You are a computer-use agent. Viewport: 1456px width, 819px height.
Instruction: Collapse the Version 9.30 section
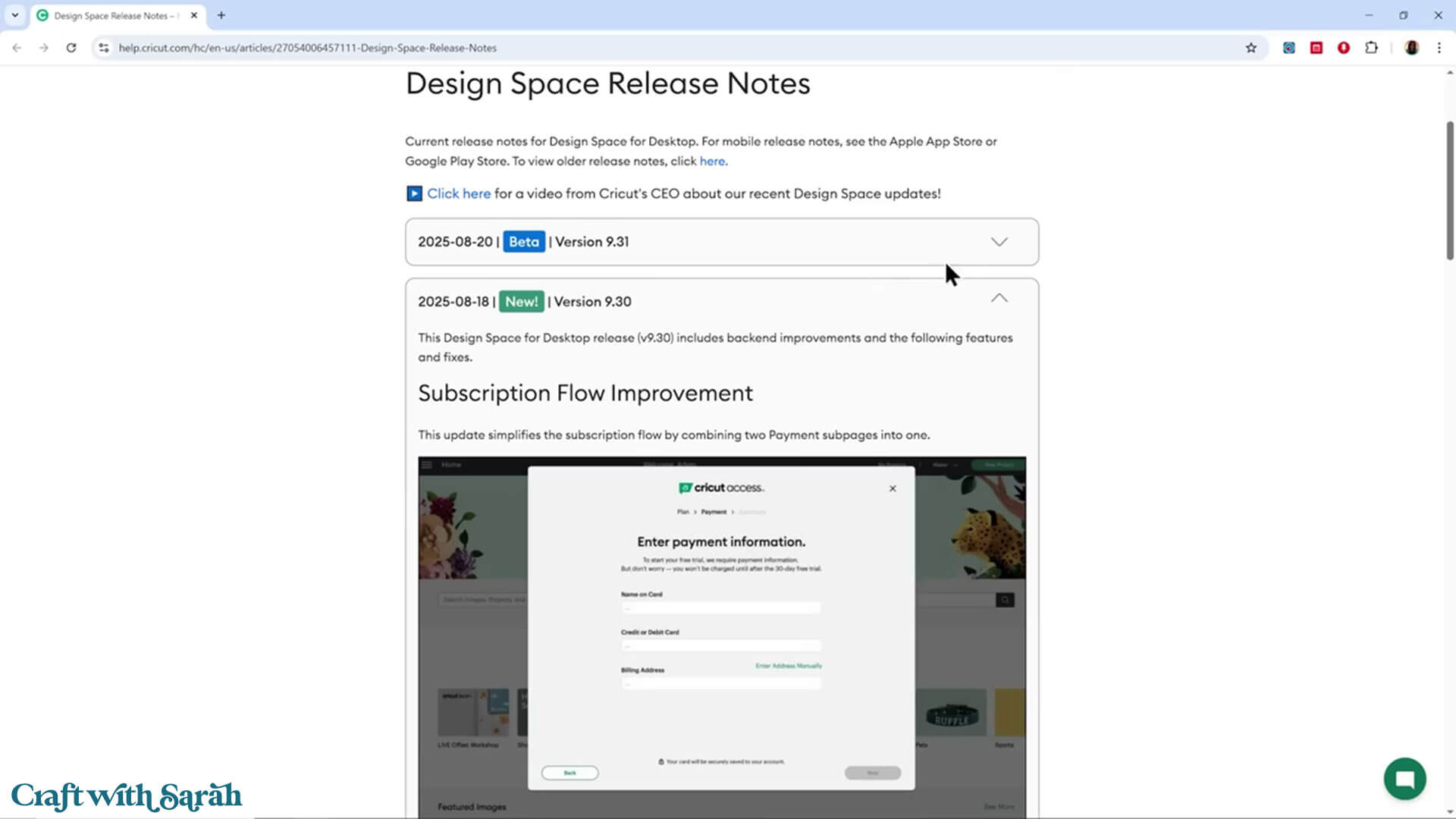pyautogui.click(x=999, y=299)
